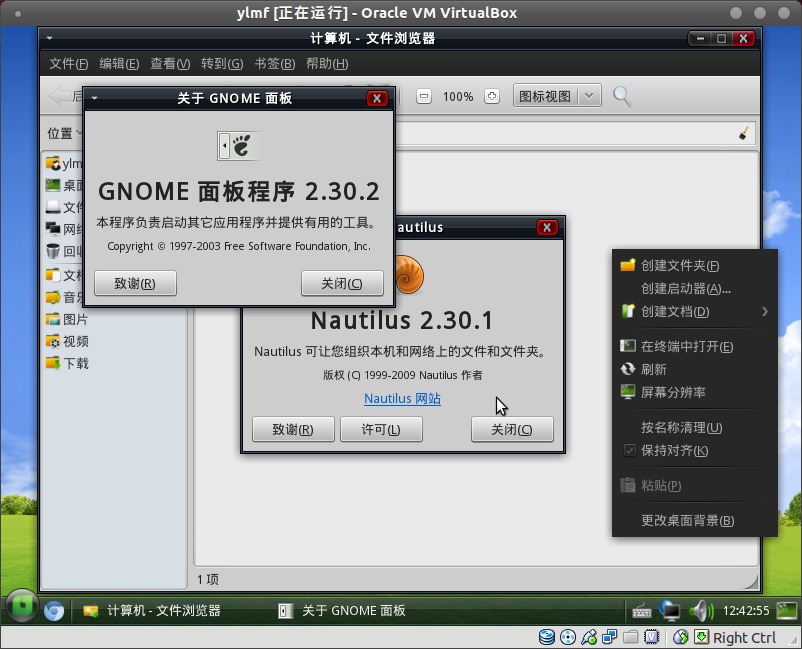Open the 转到(G) menu
Screen dimensions: 802x649
coord(222,64)
